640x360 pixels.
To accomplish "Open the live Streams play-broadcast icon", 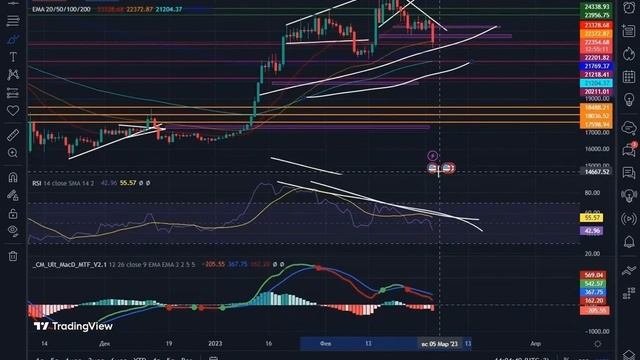I will 629,219.
